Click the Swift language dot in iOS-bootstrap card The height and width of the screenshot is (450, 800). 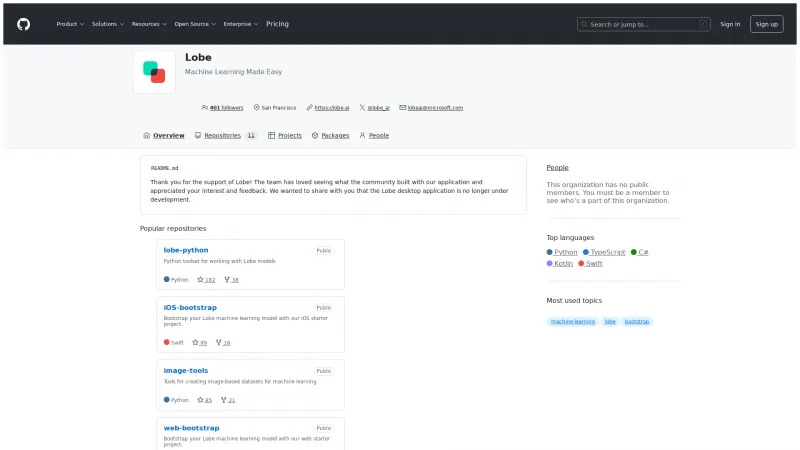(x=166, y=342)
